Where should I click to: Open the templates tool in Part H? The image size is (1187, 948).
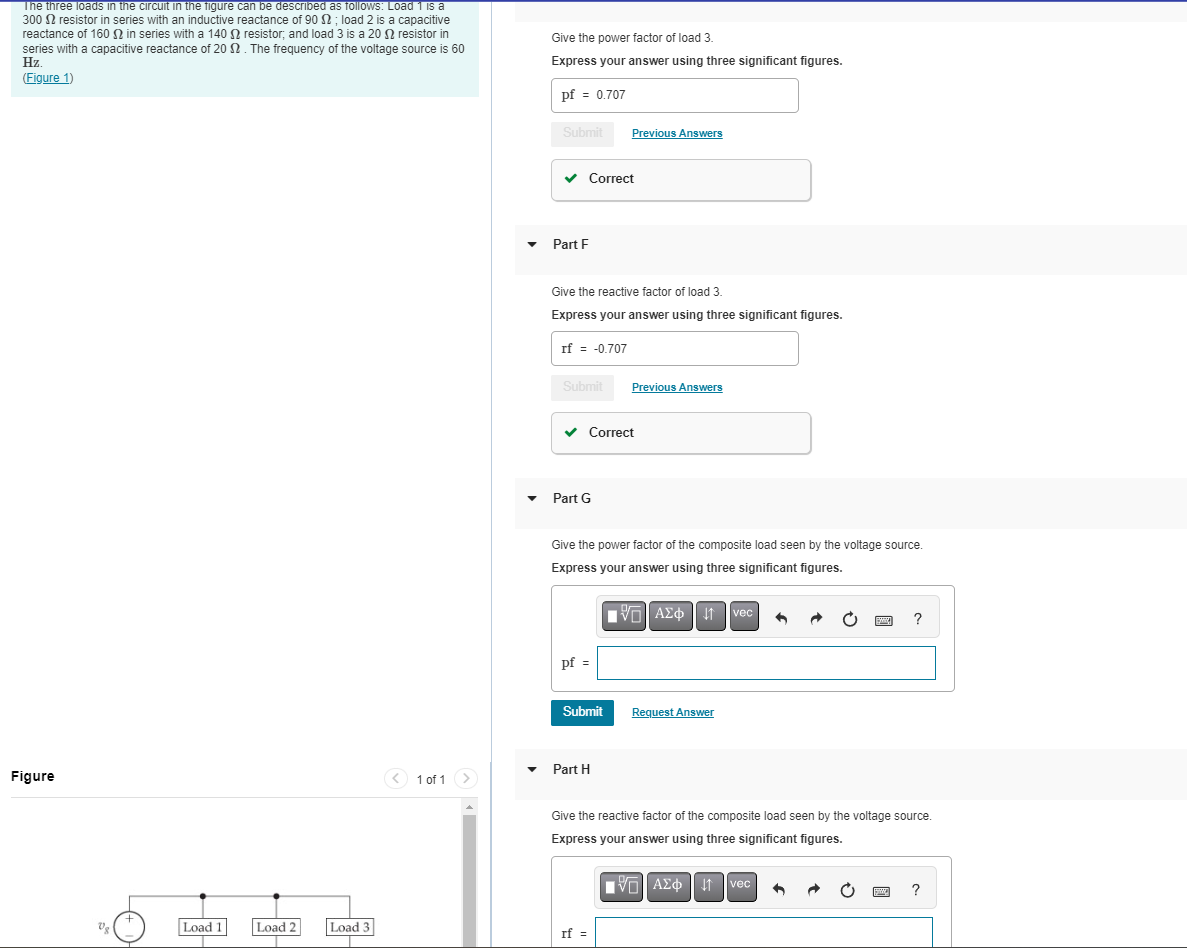point(622,886)
